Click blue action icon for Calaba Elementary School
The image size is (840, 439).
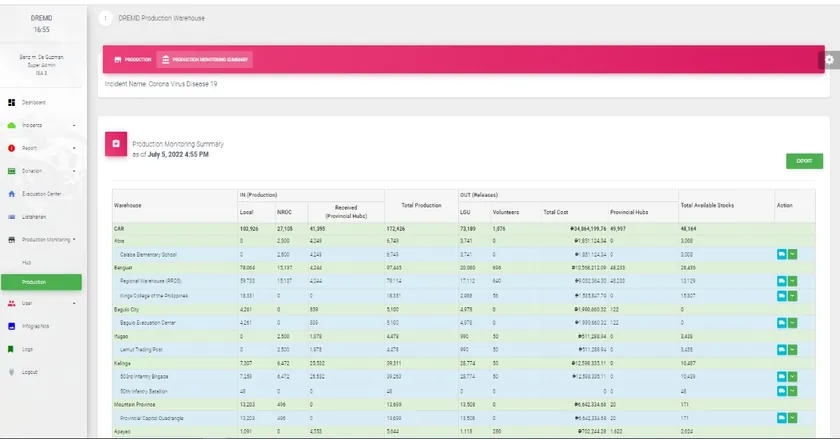click(782, 254)
